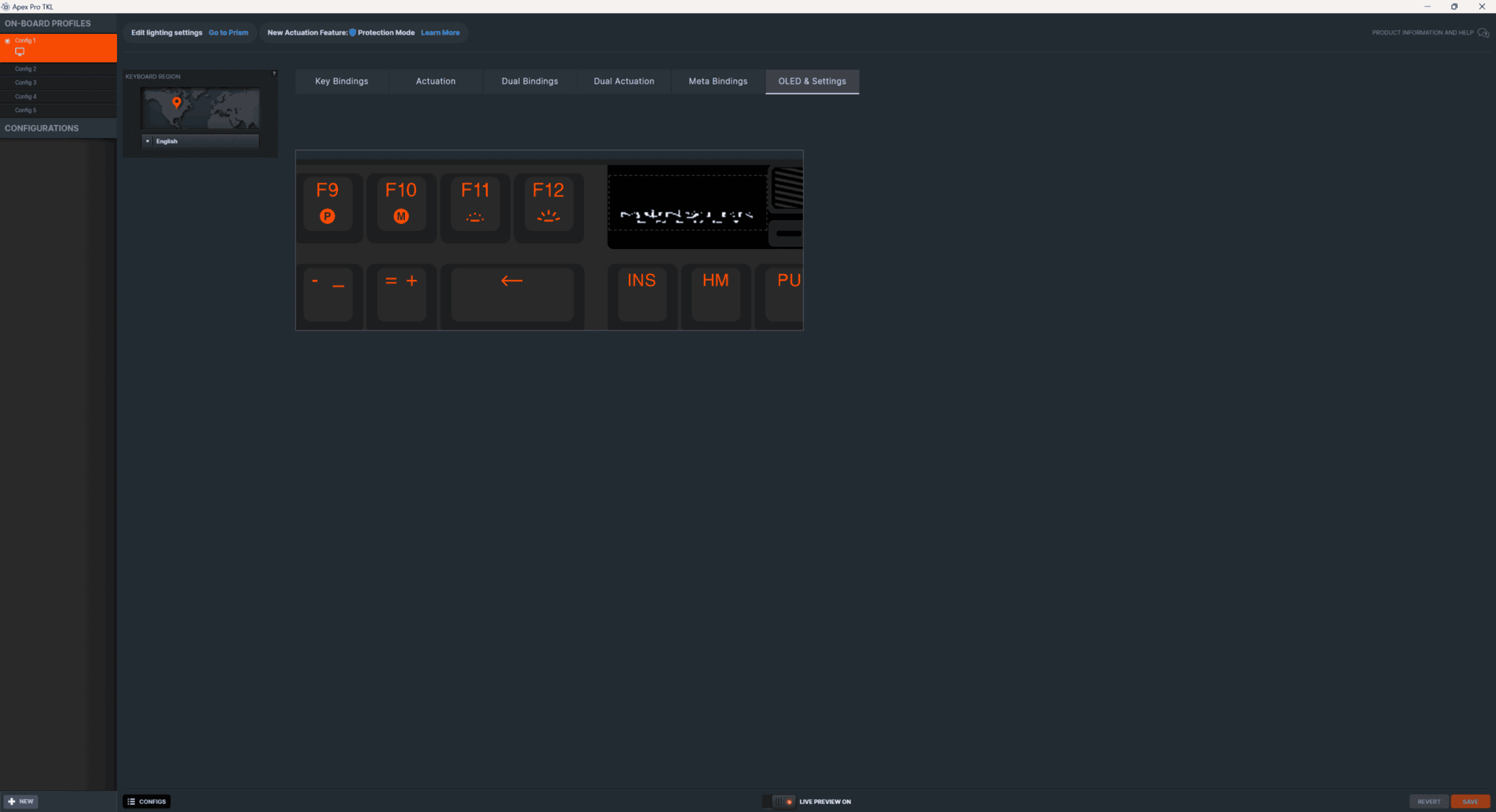Select the Config 4 profile
1496x812 pixels.
pos(58,97)
